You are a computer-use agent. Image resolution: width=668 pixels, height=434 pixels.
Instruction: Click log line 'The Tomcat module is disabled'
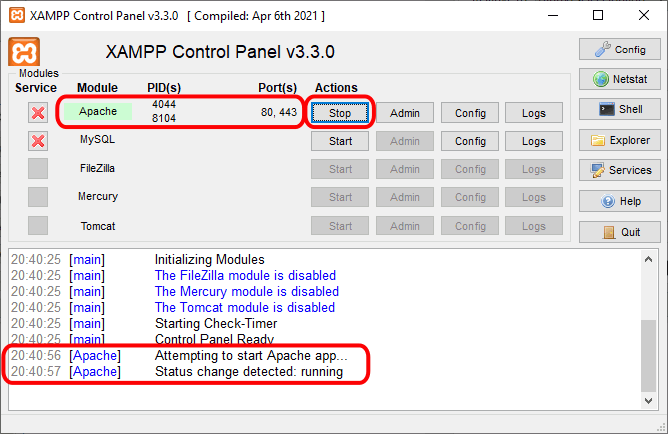coord(245,308)
